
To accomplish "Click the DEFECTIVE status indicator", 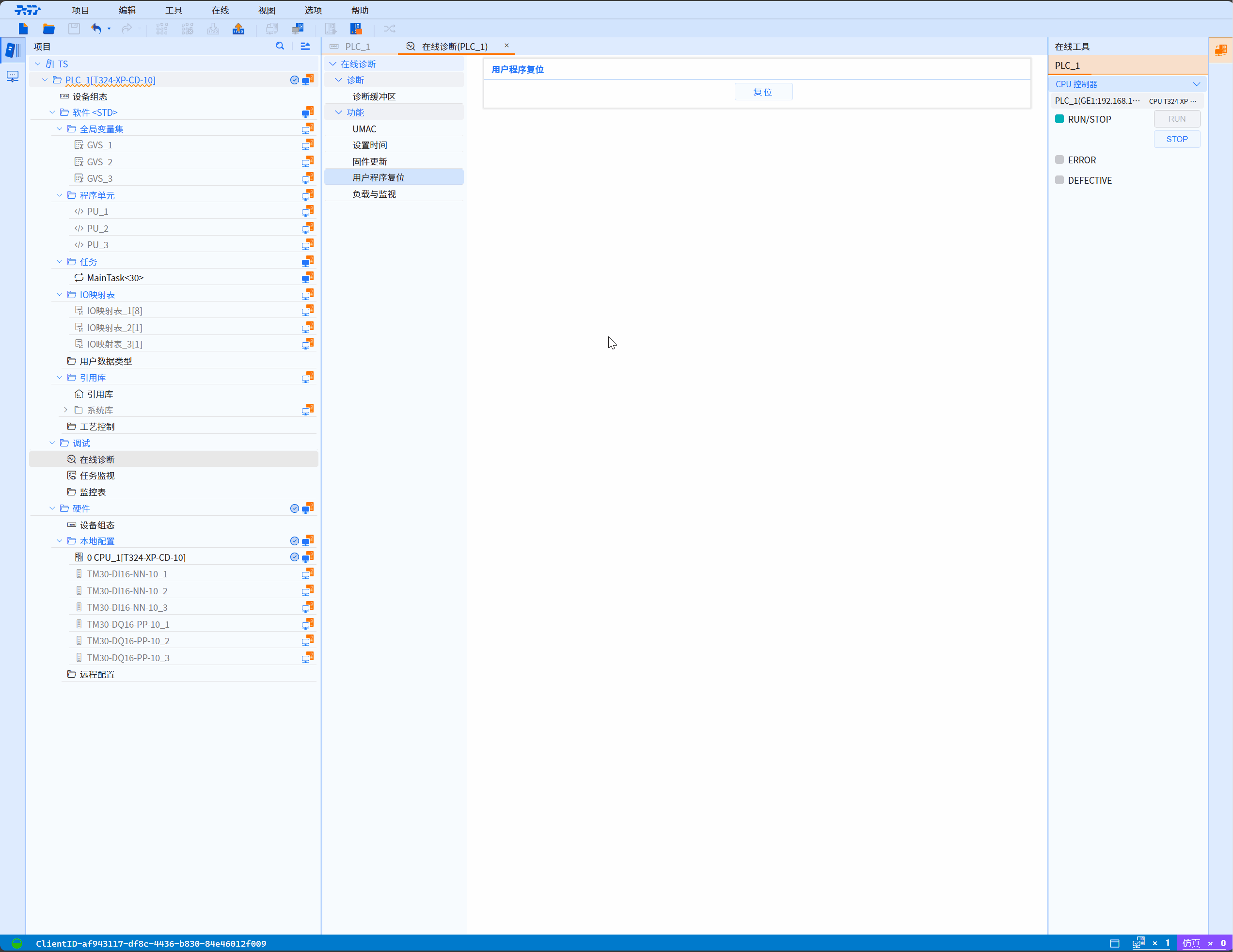I will pyautogui.click(x=1059, y=180).
